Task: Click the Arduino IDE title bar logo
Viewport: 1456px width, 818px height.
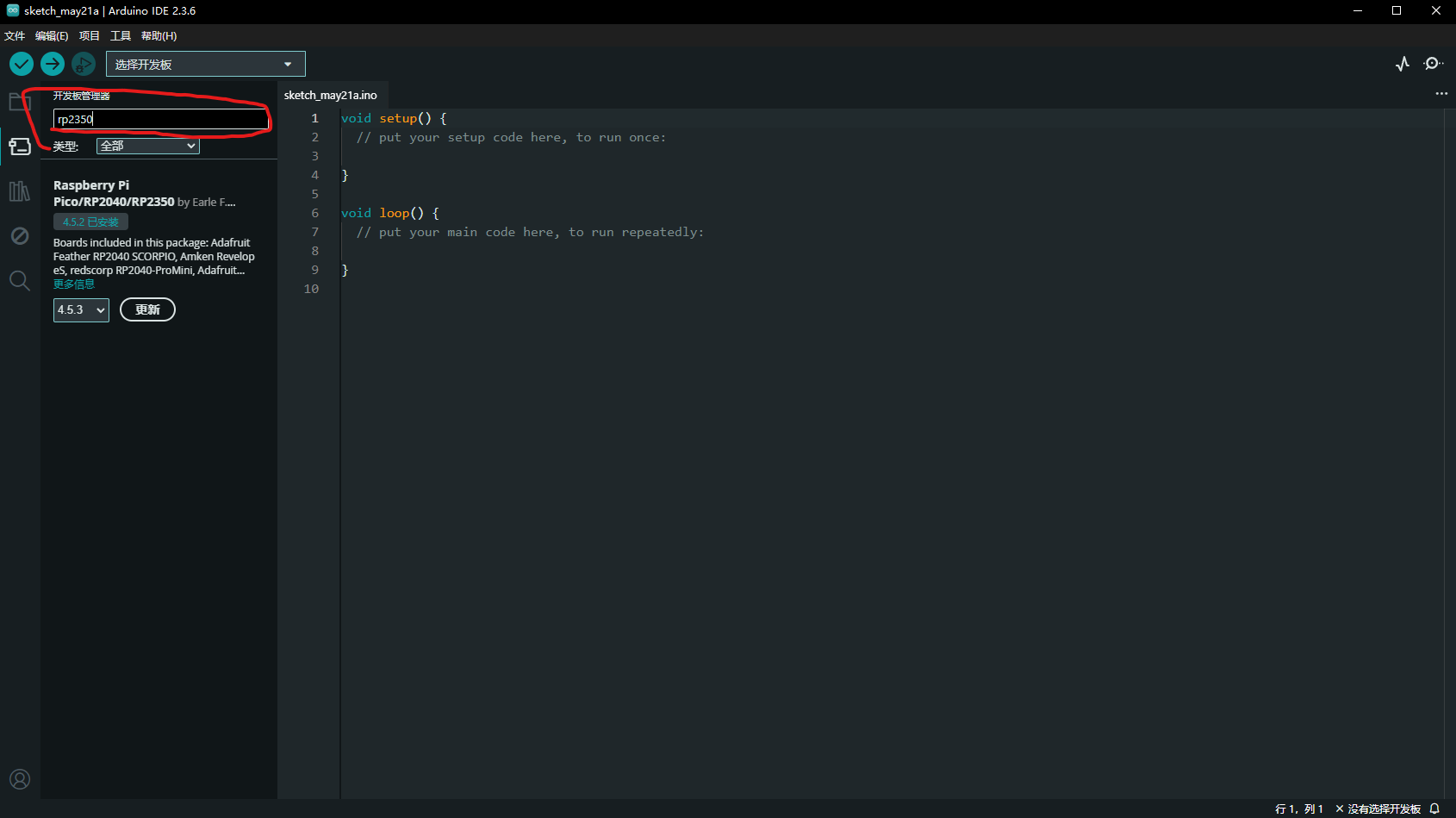Action: click(x=12, y=10)
